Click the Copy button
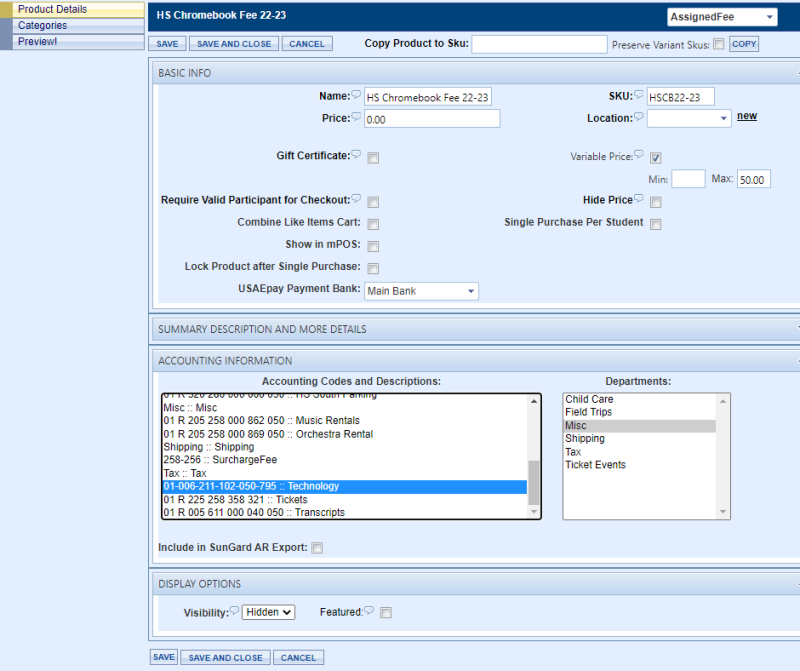Viewport: 800px width, 671px height. tap(744, 44)
